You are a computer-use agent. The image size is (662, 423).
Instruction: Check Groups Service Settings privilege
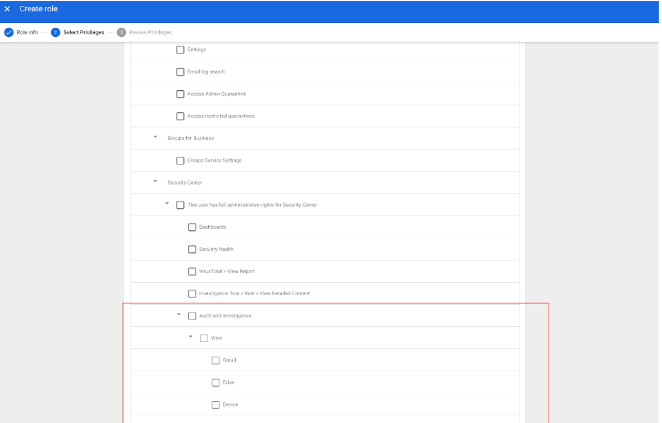180,160
